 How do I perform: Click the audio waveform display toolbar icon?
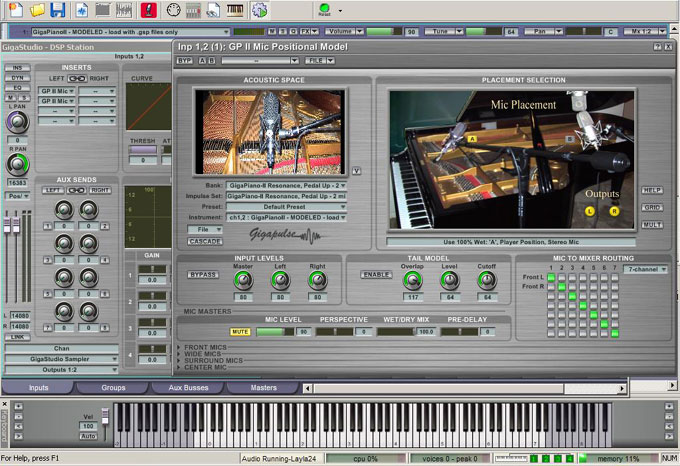point(124,10)
